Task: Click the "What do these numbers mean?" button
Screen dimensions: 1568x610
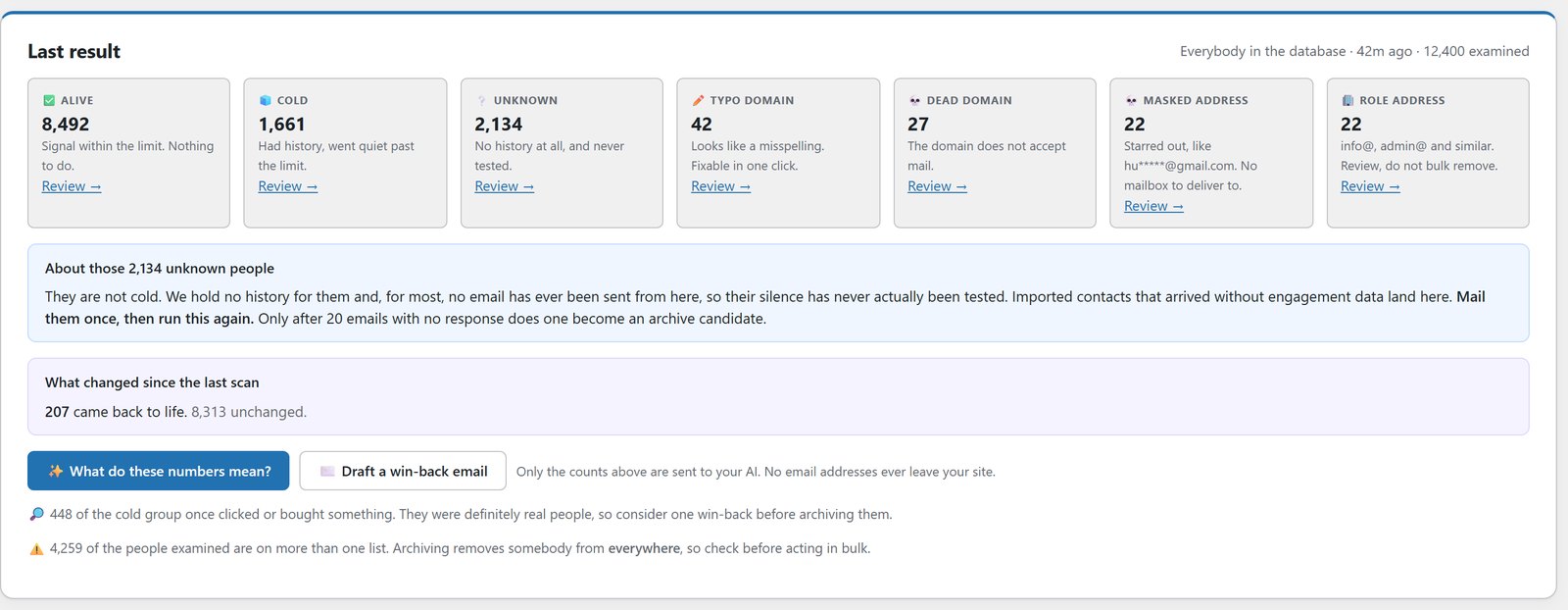Action: click(x=159, y=471)
